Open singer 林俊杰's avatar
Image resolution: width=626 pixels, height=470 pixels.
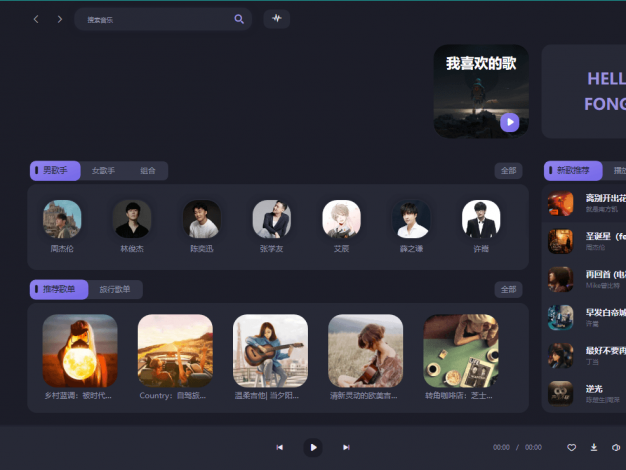(132, 219)
